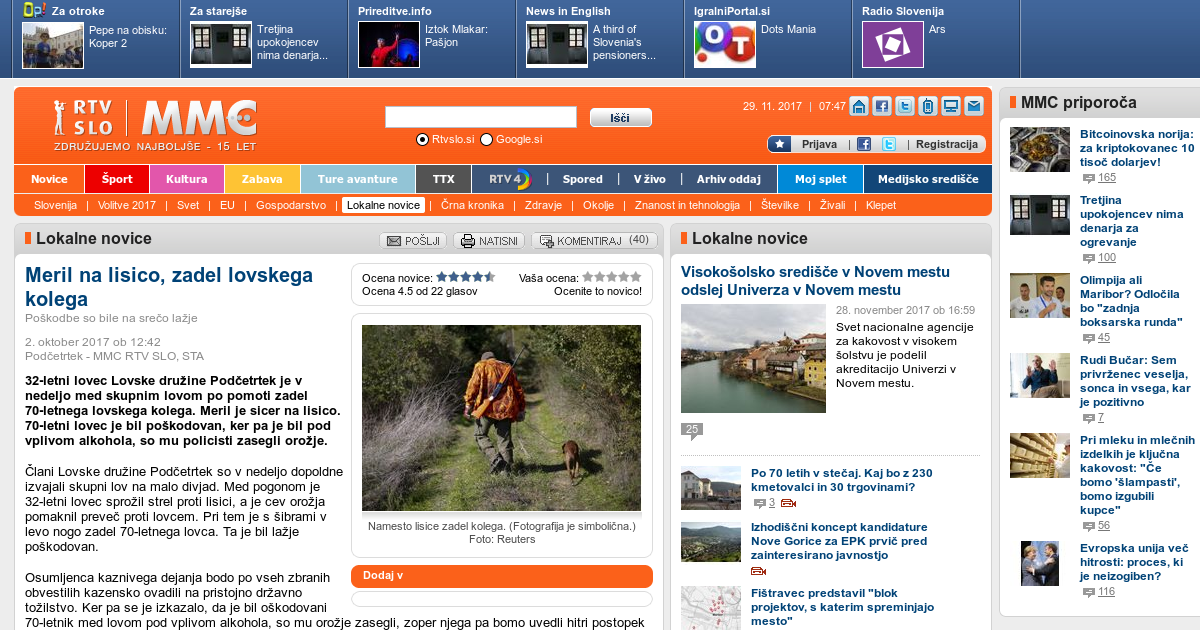This screenshot has width=1200, height=630.
Task: Click the monitor icon in header
Action: pyautogui.click(x=950, y=106)
